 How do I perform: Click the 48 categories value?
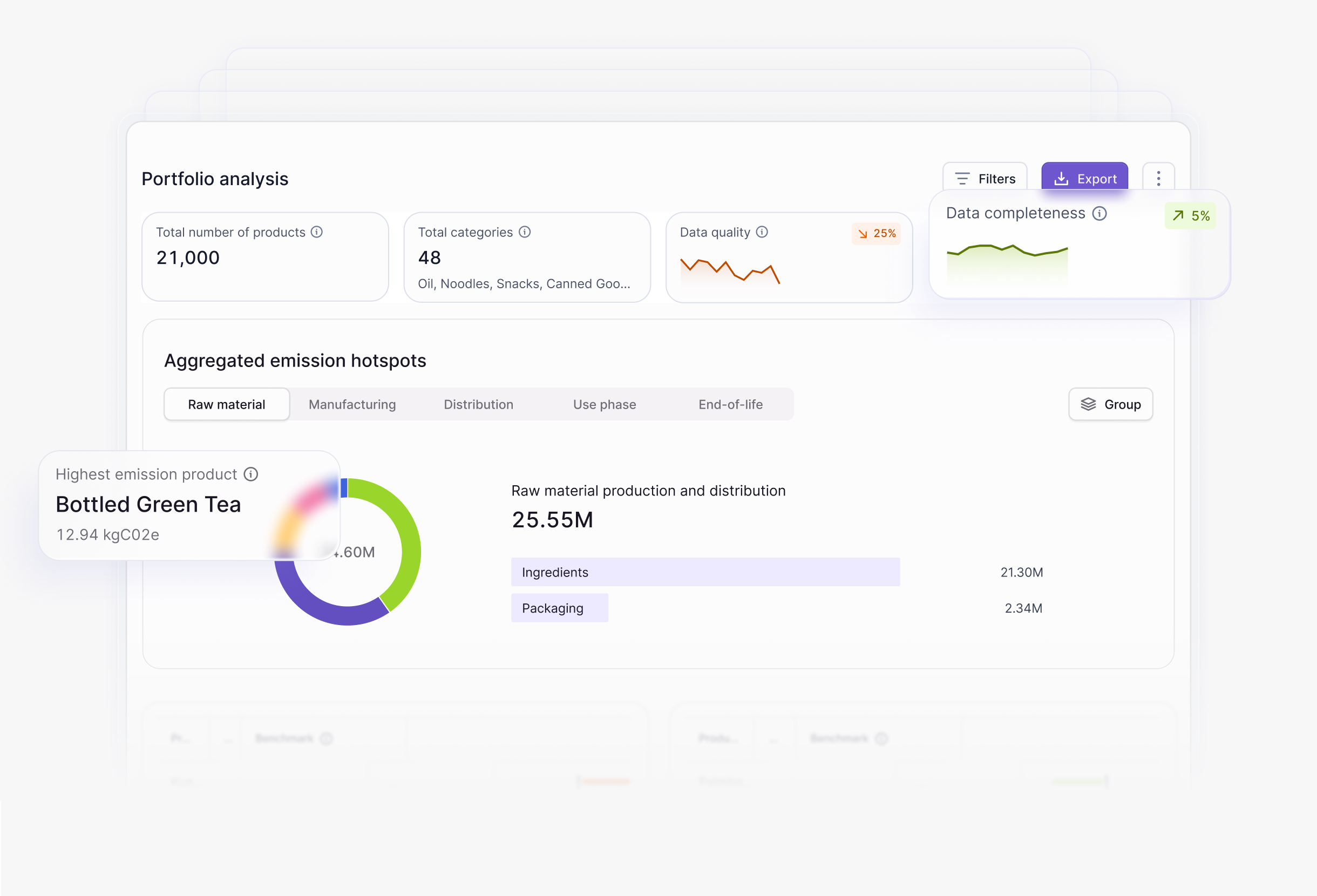pyautogui.click(x=429, y=257)
